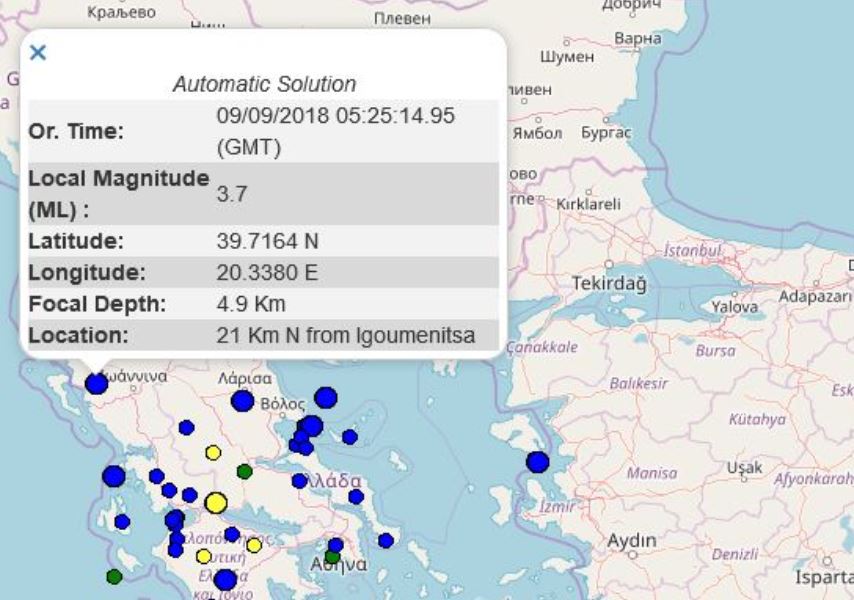
Task: Select the large blue marker below Λάρισα label
Action: tap(242, 401)
